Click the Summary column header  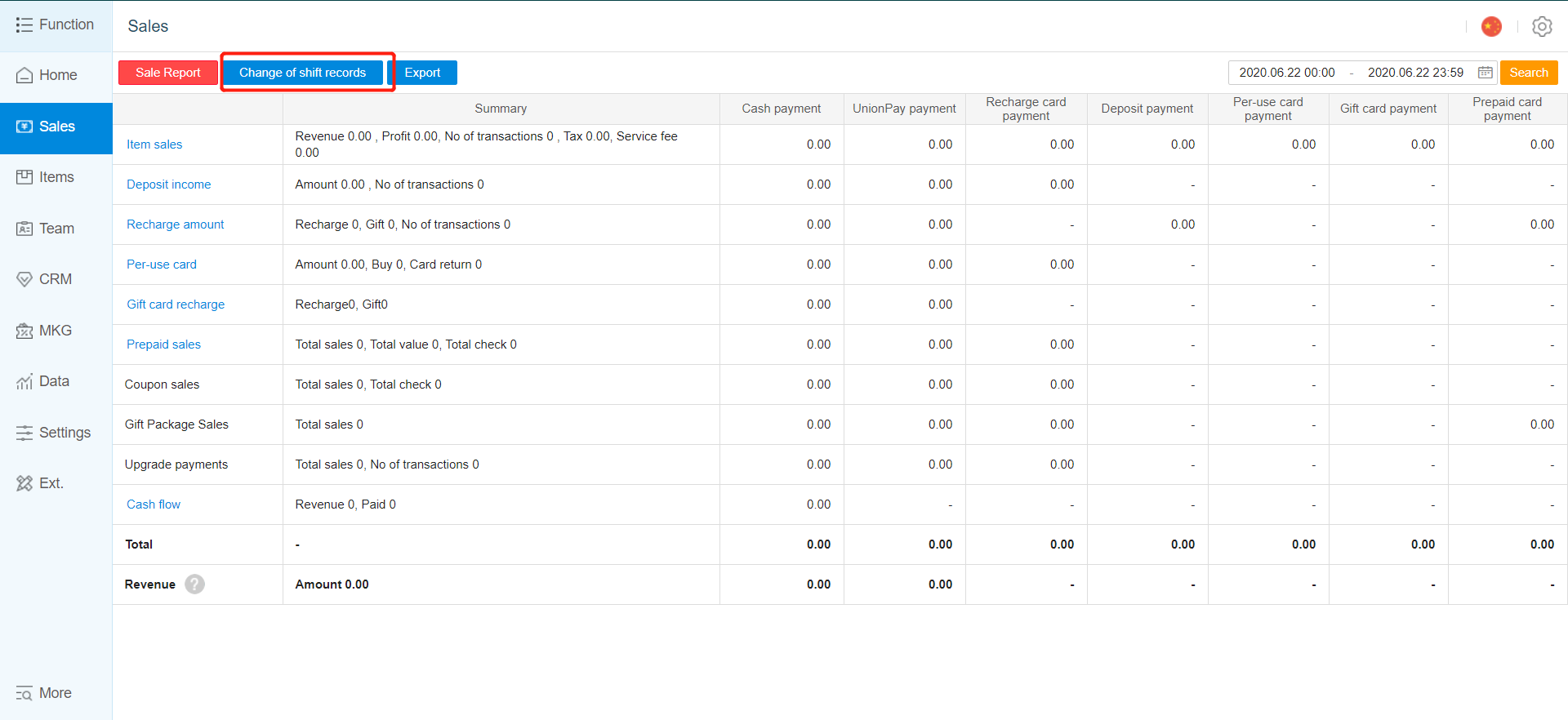501,109
